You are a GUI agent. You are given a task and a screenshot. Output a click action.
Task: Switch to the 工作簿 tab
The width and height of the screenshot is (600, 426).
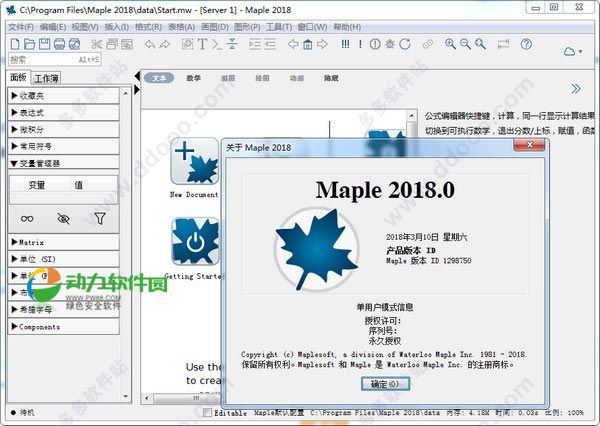pyautogui.click(x=46, y=78)
